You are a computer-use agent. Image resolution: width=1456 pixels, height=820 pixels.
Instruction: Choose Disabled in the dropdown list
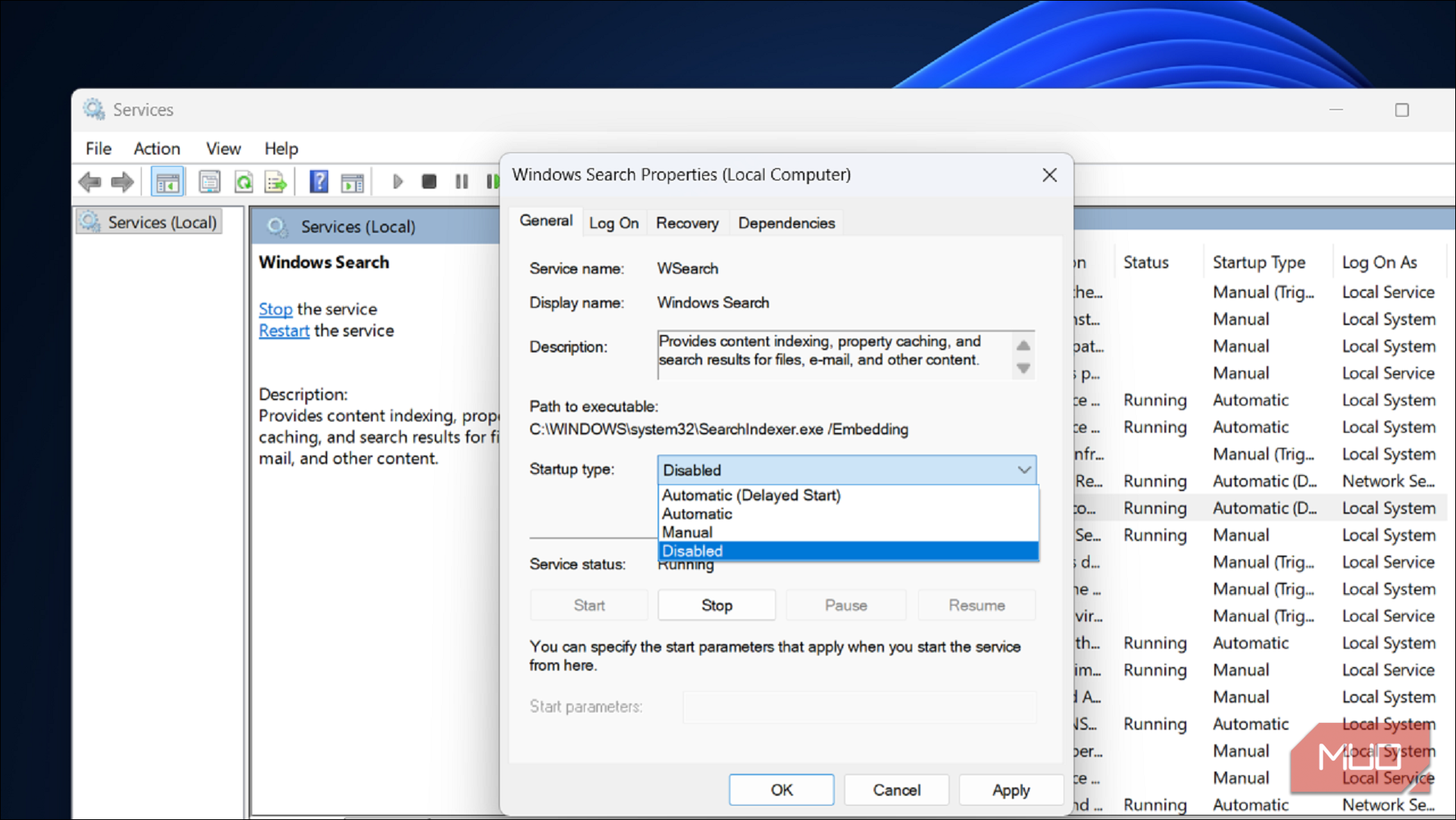(x=848, y=551)
